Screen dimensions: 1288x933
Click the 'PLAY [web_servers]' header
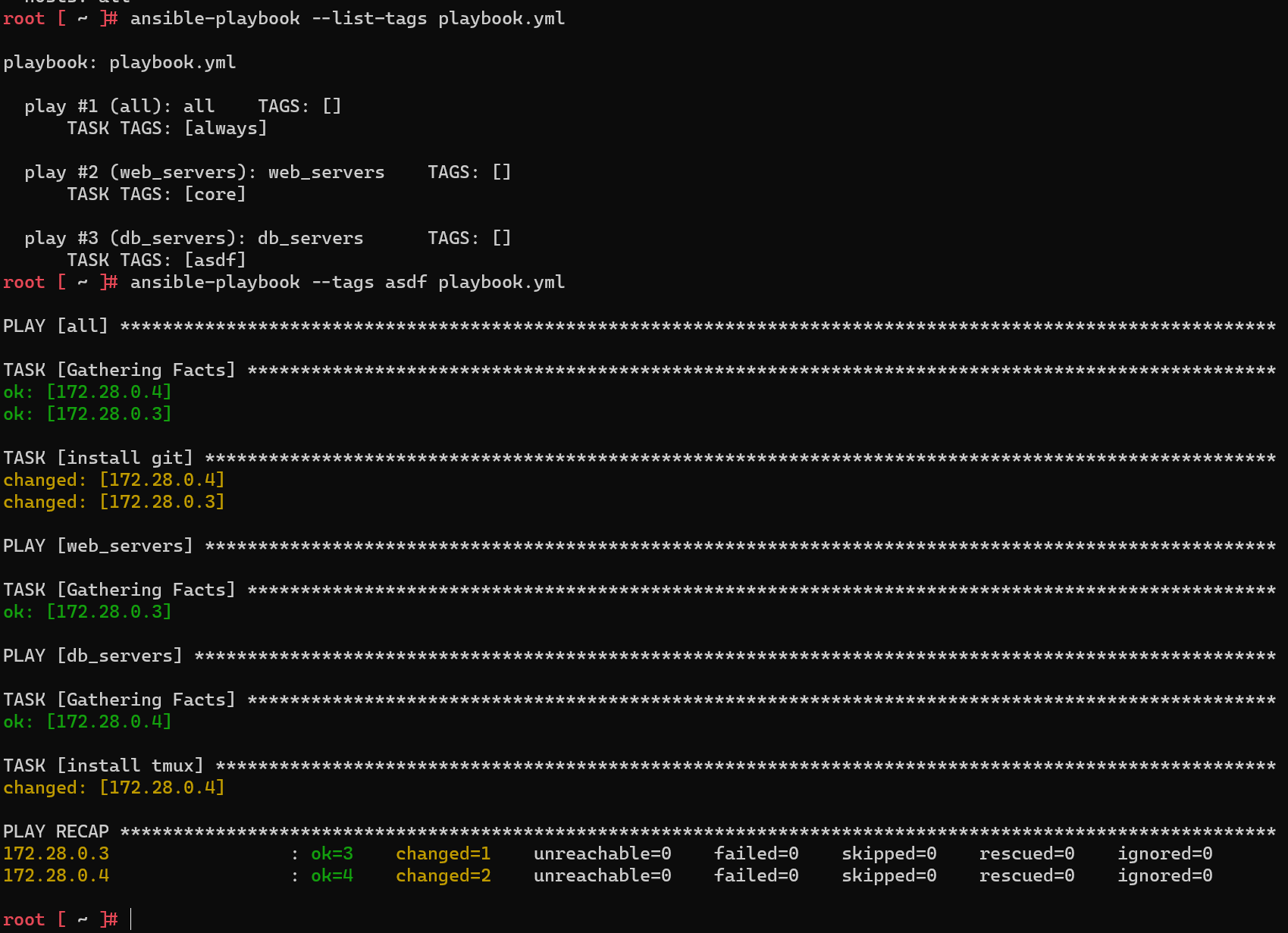point(98,546)
